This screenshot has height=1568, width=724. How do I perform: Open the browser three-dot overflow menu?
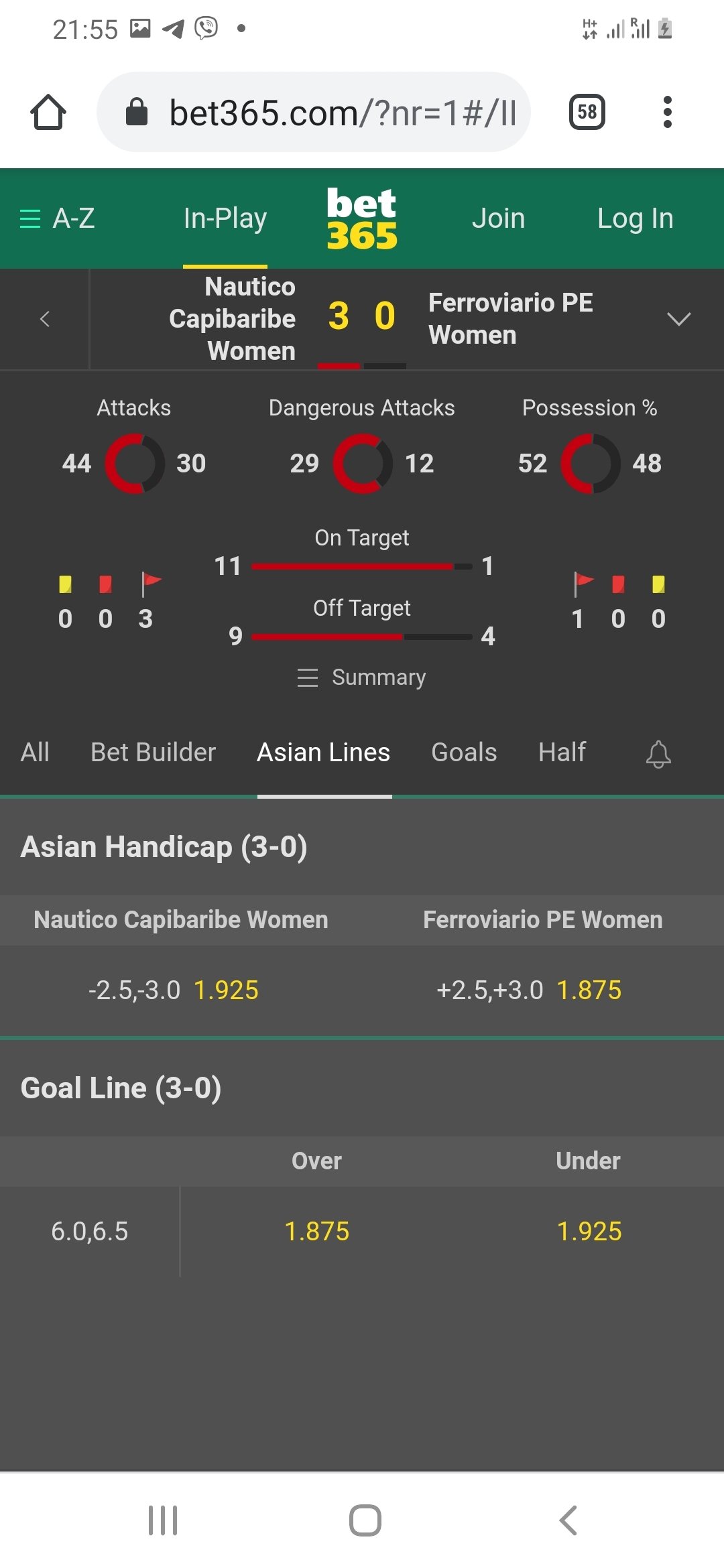[x=666, y=112]
